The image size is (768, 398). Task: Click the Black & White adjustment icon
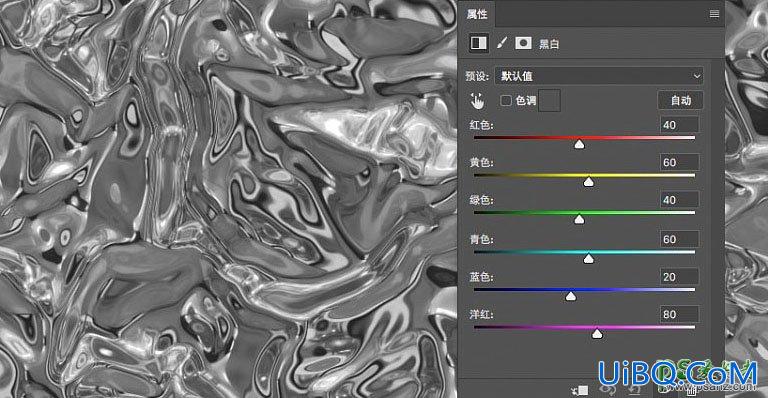coord(479,43)
